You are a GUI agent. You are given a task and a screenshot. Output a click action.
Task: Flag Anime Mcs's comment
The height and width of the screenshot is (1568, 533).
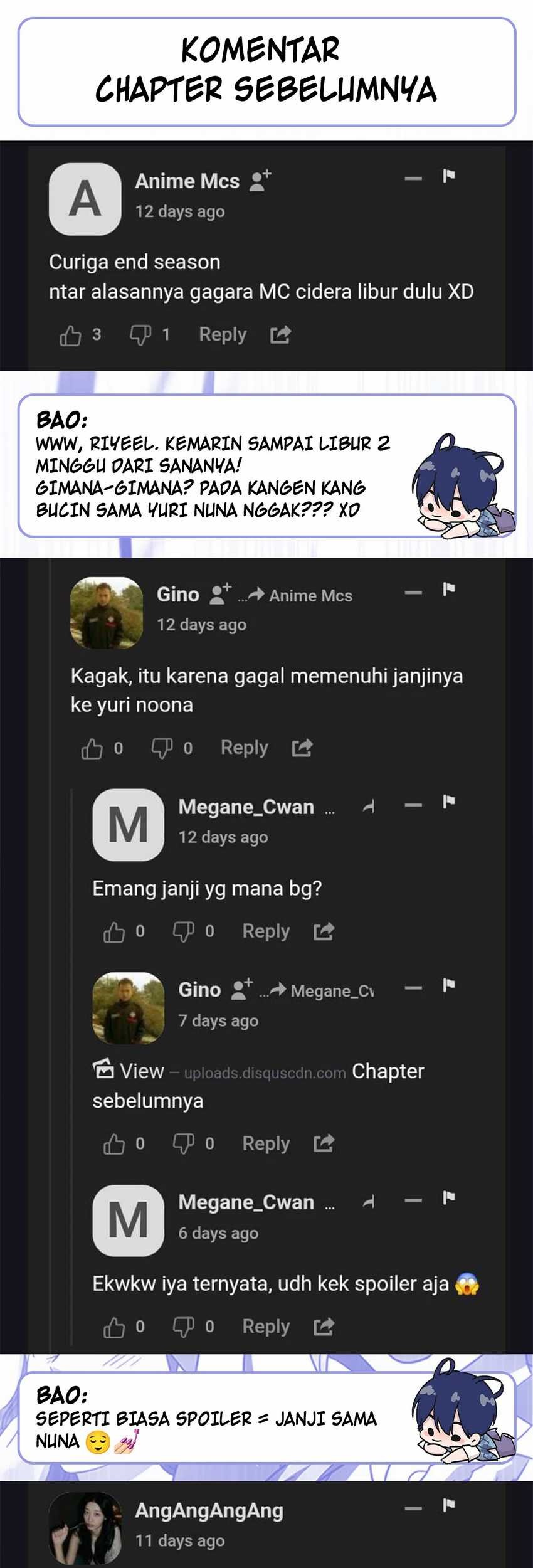click(448, 176)
